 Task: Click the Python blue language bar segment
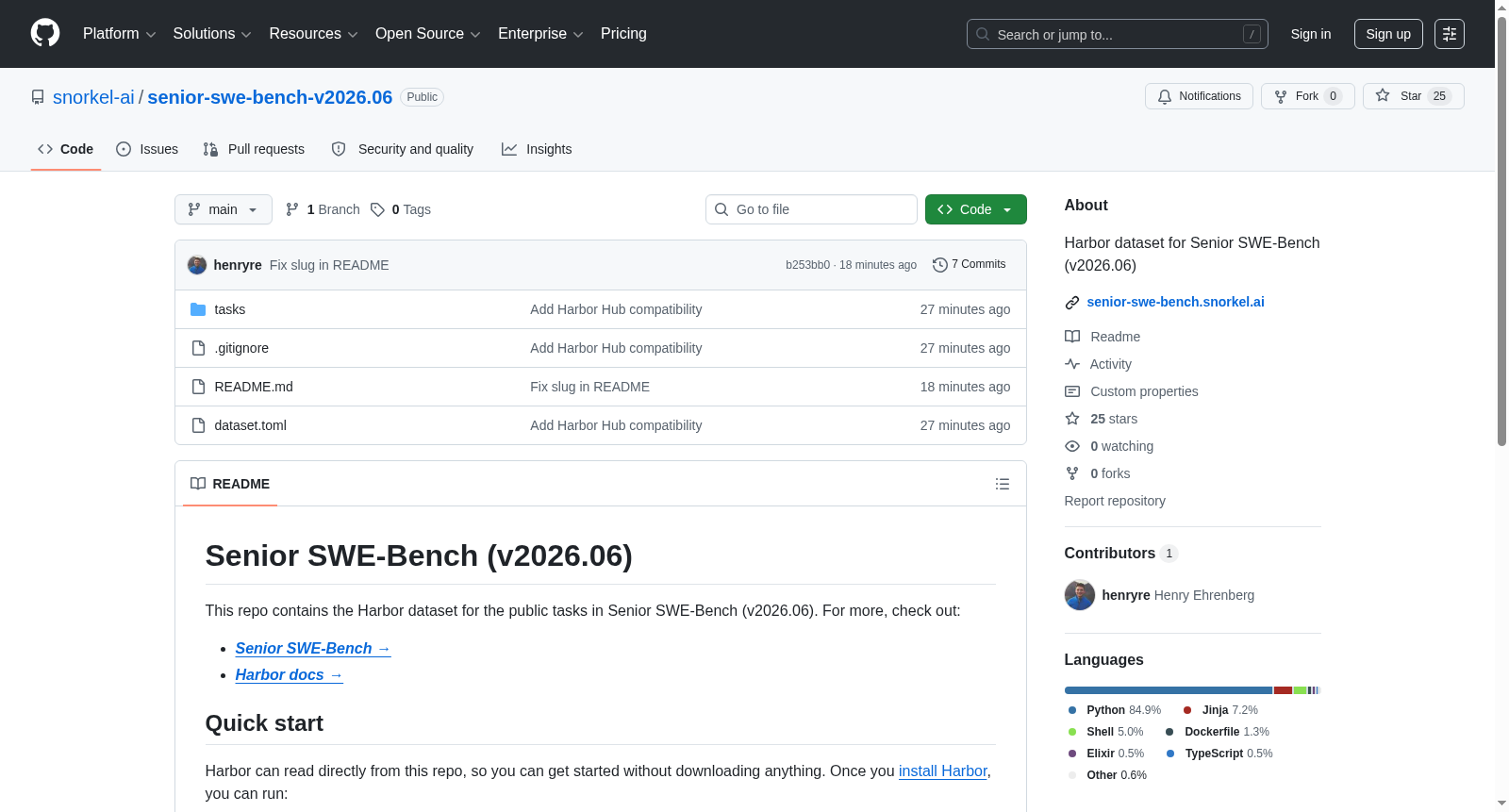click(x=1169, y=690)
